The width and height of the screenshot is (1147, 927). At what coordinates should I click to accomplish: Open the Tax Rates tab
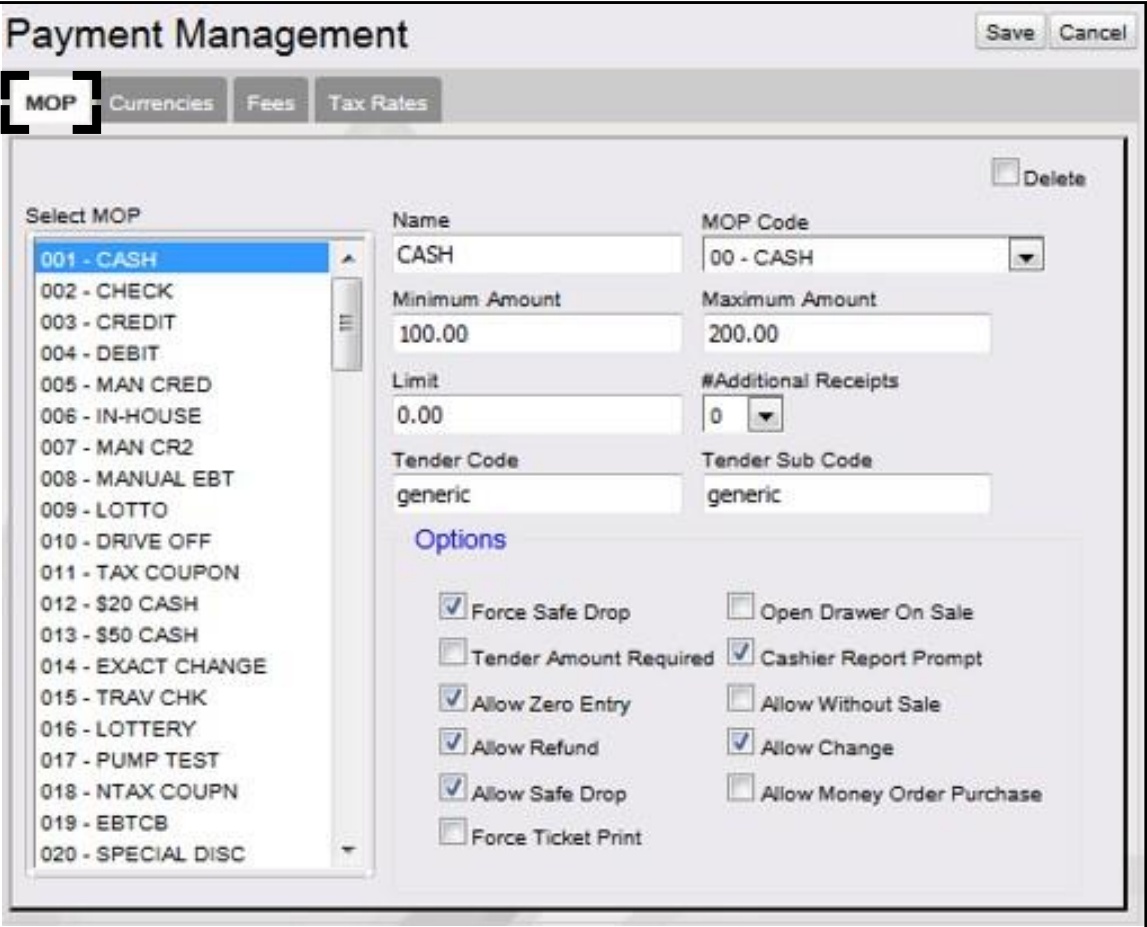pos(377,102)
